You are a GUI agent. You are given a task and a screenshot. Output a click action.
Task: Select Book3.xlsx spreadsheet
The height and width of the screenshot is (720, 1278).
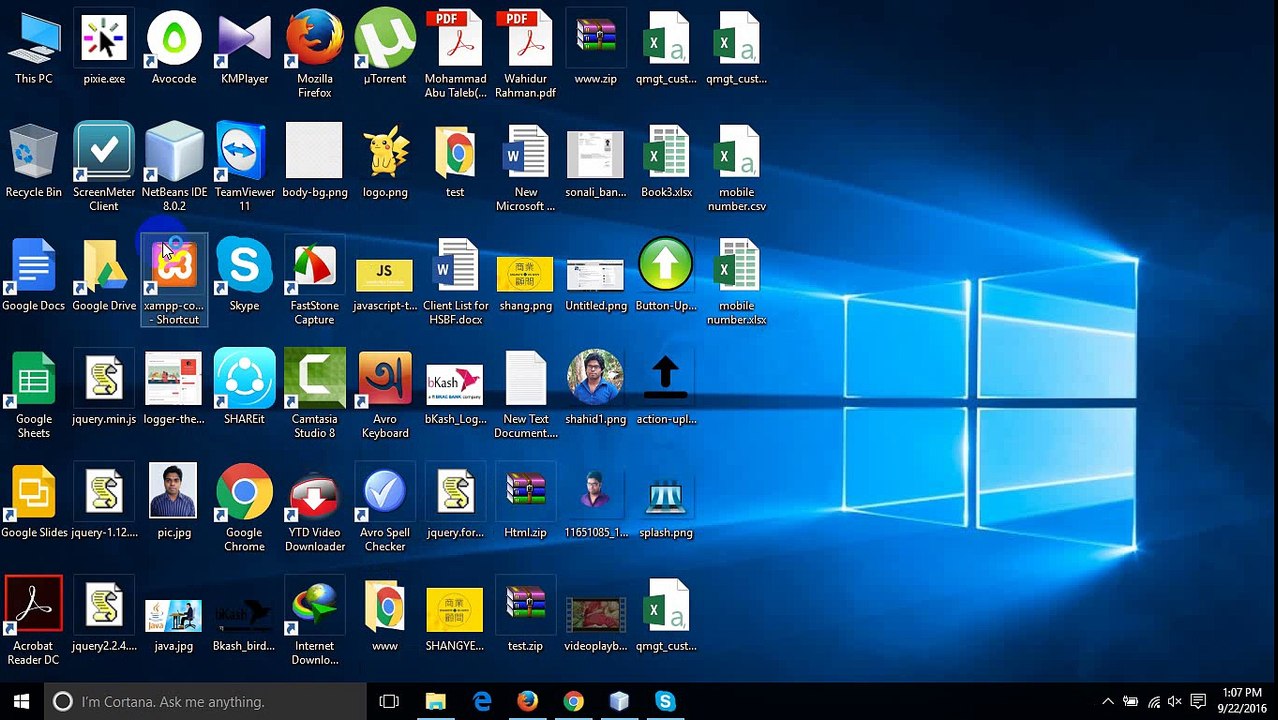tap(666, 161)
